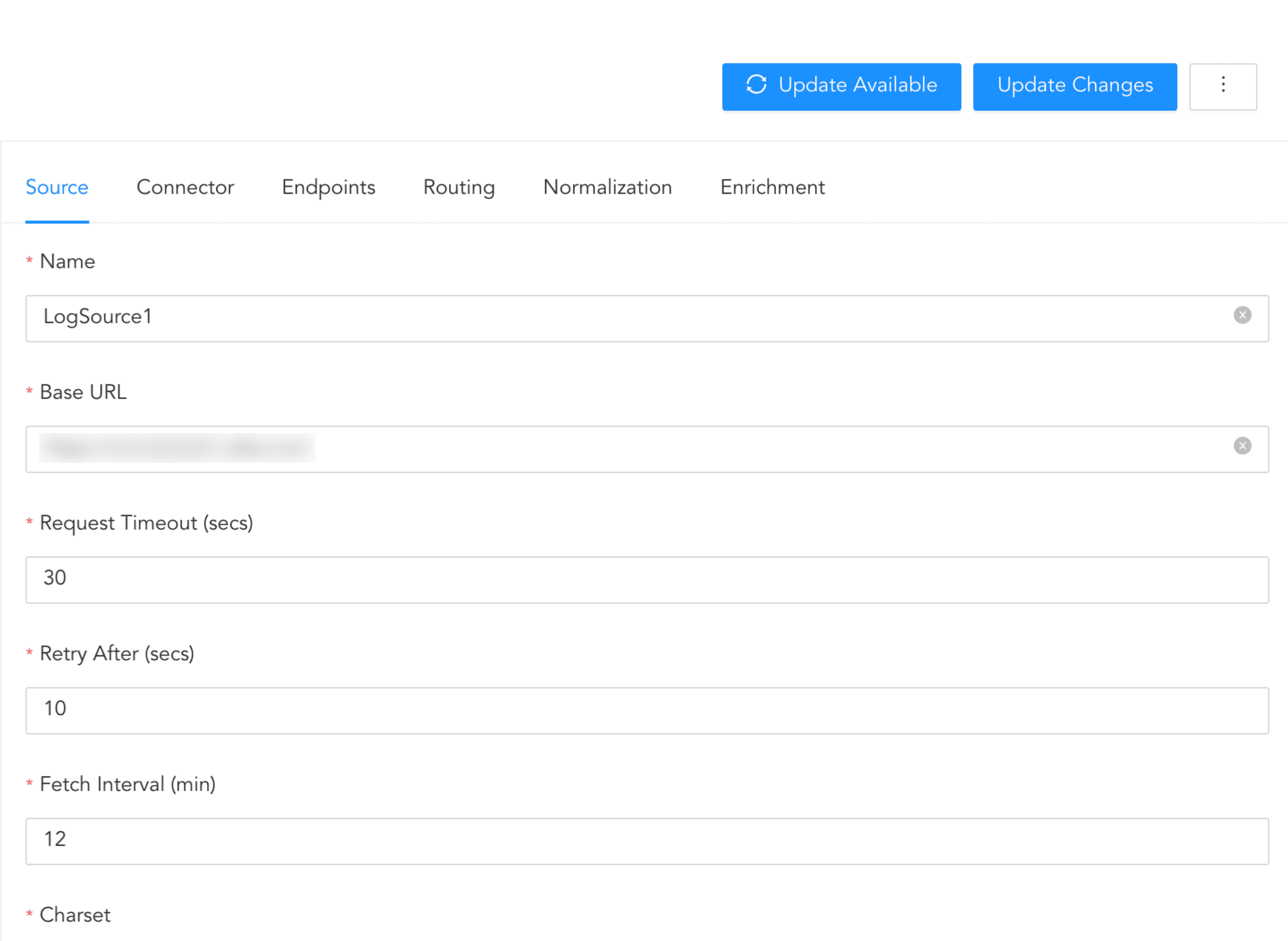
Task: Open the Endpoints tab
Action: click(328, 188)
